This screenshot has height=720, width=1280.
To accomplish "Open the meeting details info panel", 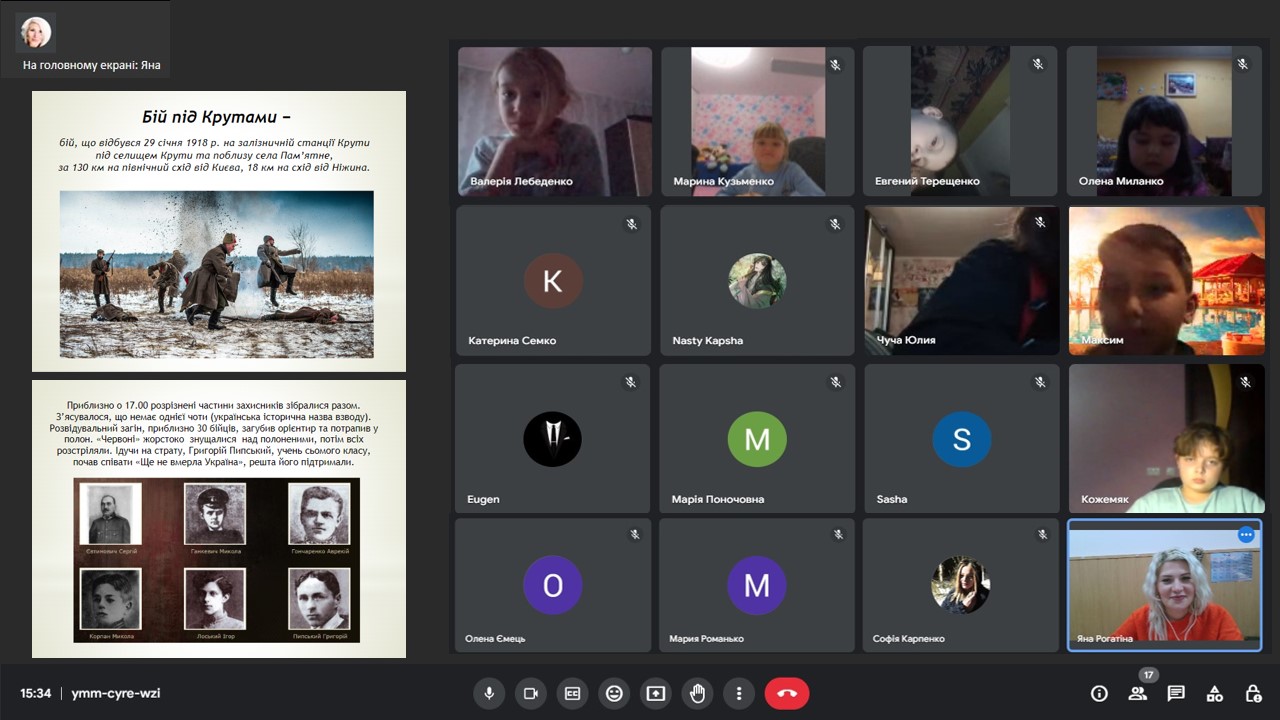I will point(1099,693).
